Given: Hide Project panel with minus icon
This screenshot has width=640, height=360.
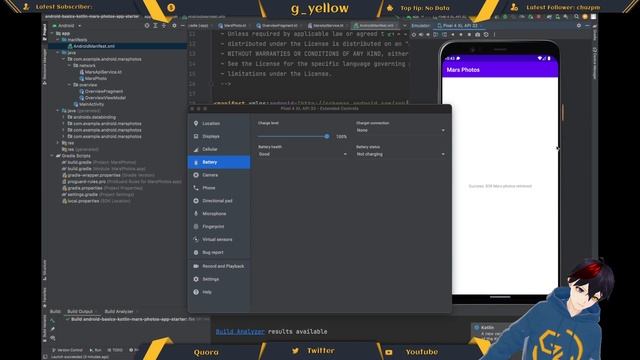Looking at the screenshot, I should [x=182, y=25].
